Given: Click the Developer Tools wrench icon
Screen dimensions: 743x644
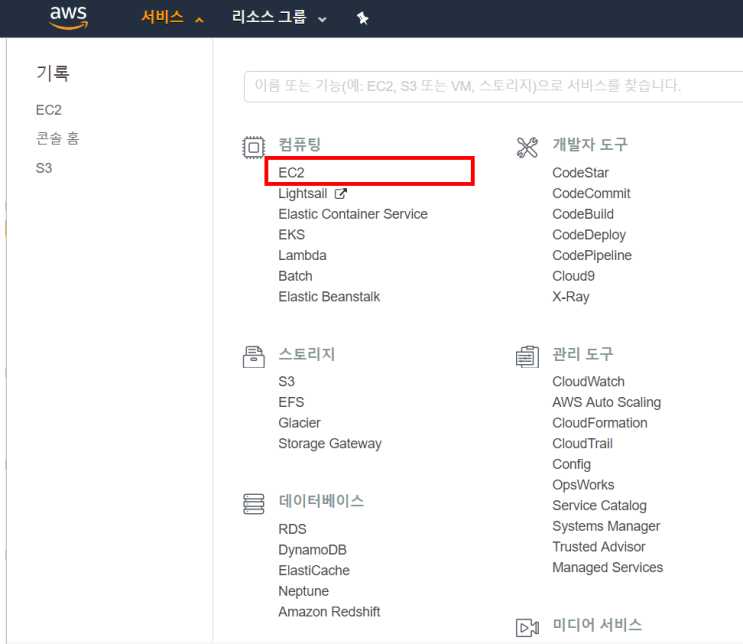Looking at the screenshot, I should 527,147.
